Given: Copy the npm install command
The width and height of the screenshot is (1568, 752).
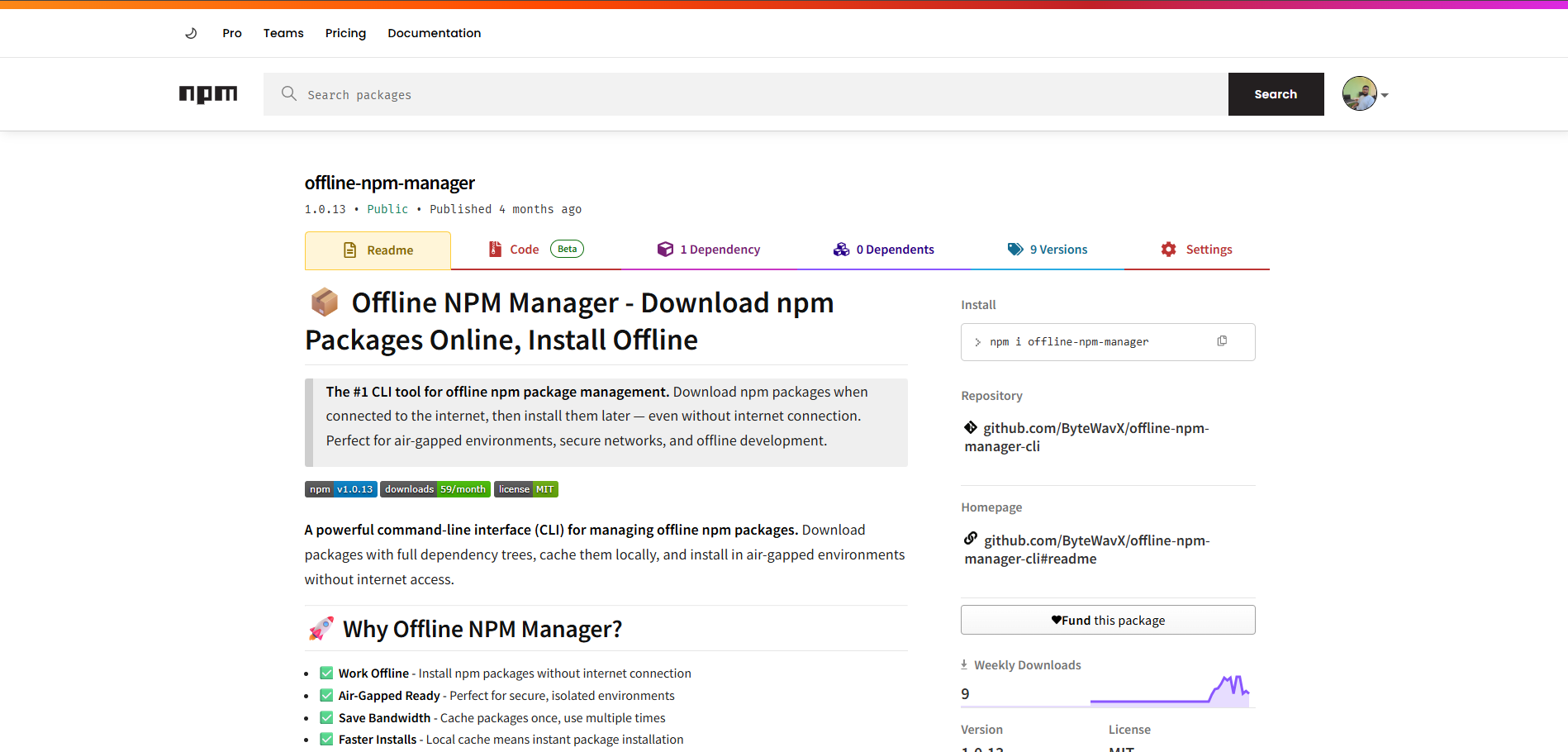Looking at the screenshot, I should point(1222,341).
